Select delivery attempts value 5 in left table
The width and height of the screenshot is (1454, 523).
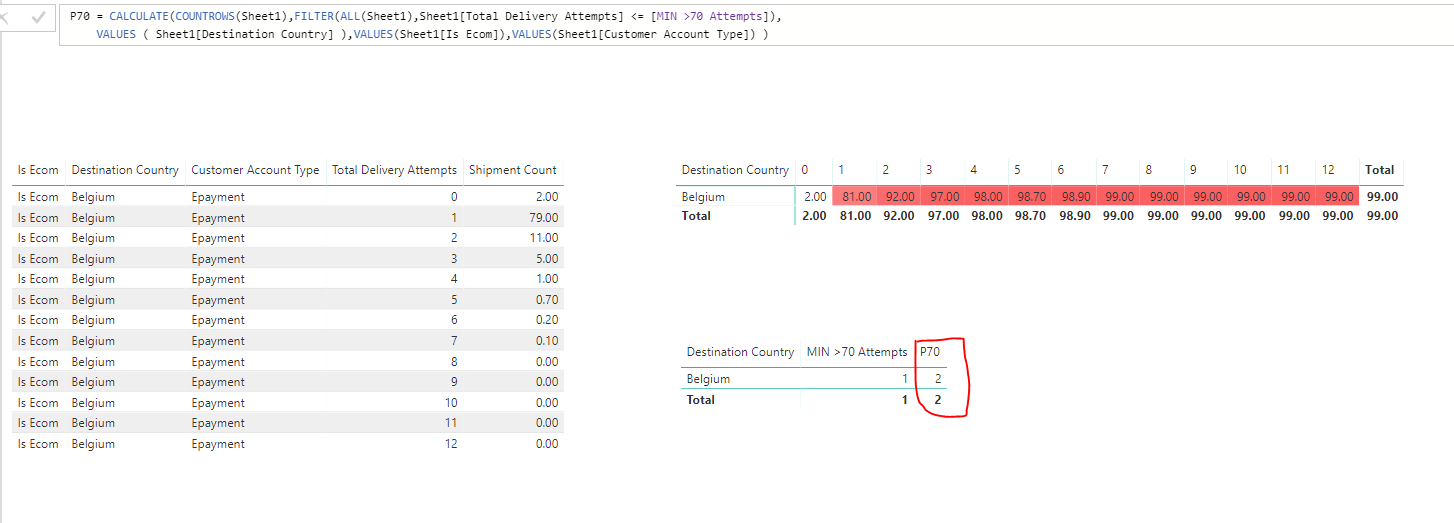(454, 300)
